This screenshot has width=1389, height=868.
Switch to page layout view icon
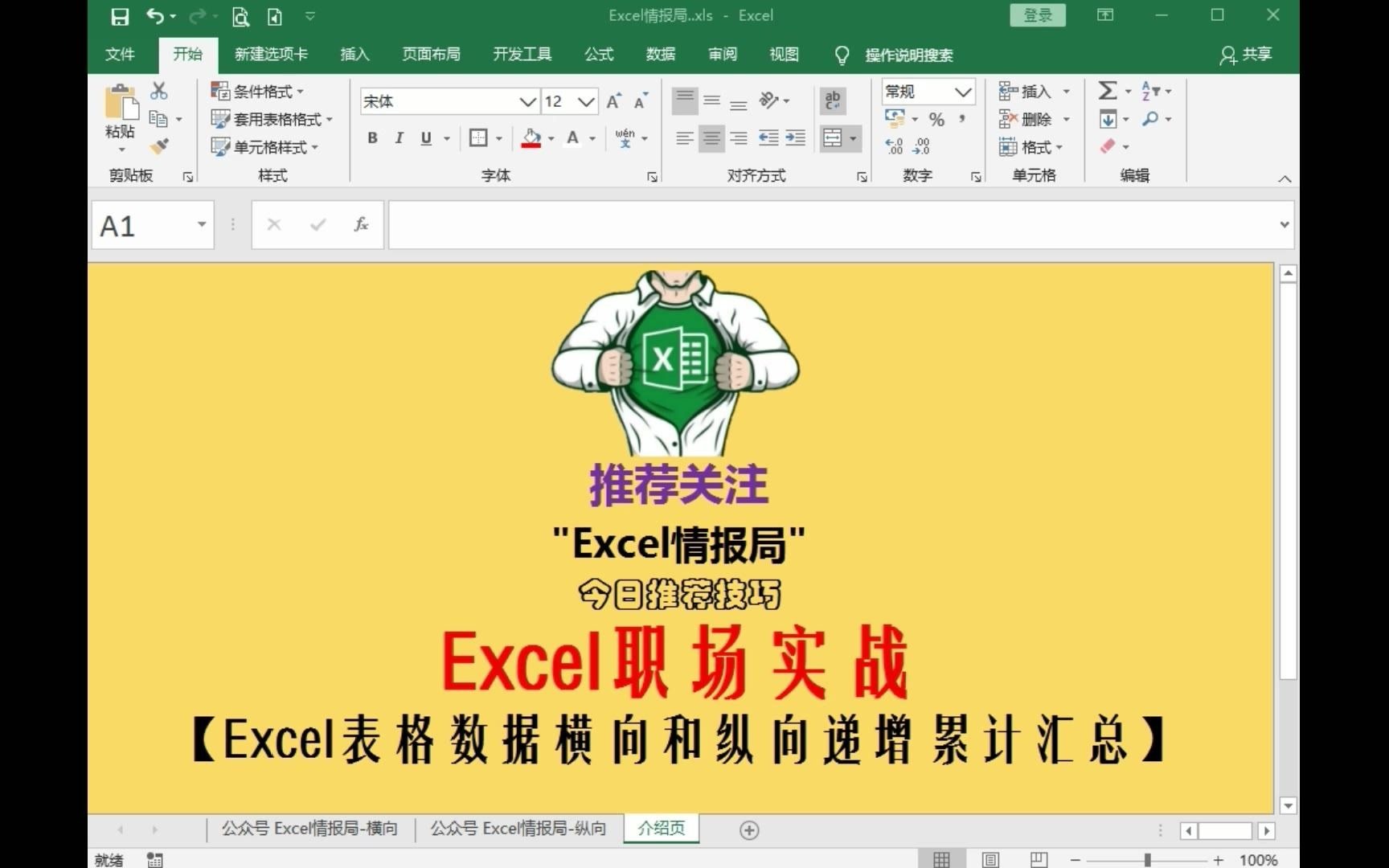point(990,860)
